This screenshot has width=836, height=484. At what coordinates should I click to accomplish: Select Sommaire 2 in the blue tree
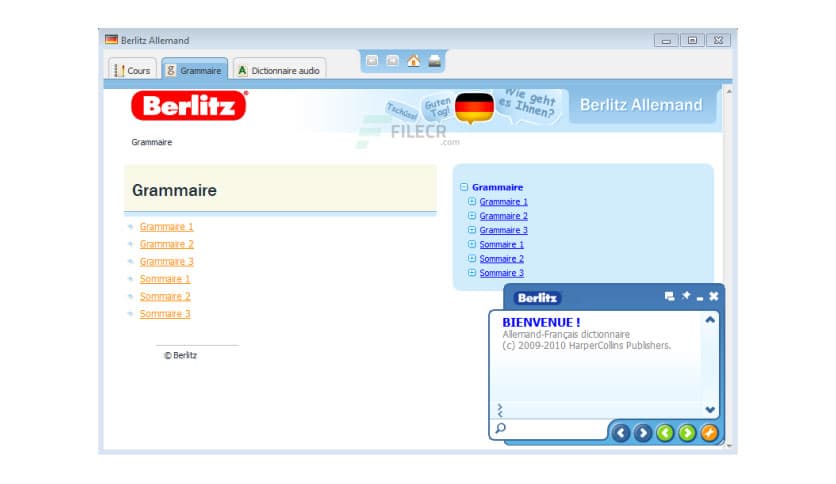pos(501,259)
